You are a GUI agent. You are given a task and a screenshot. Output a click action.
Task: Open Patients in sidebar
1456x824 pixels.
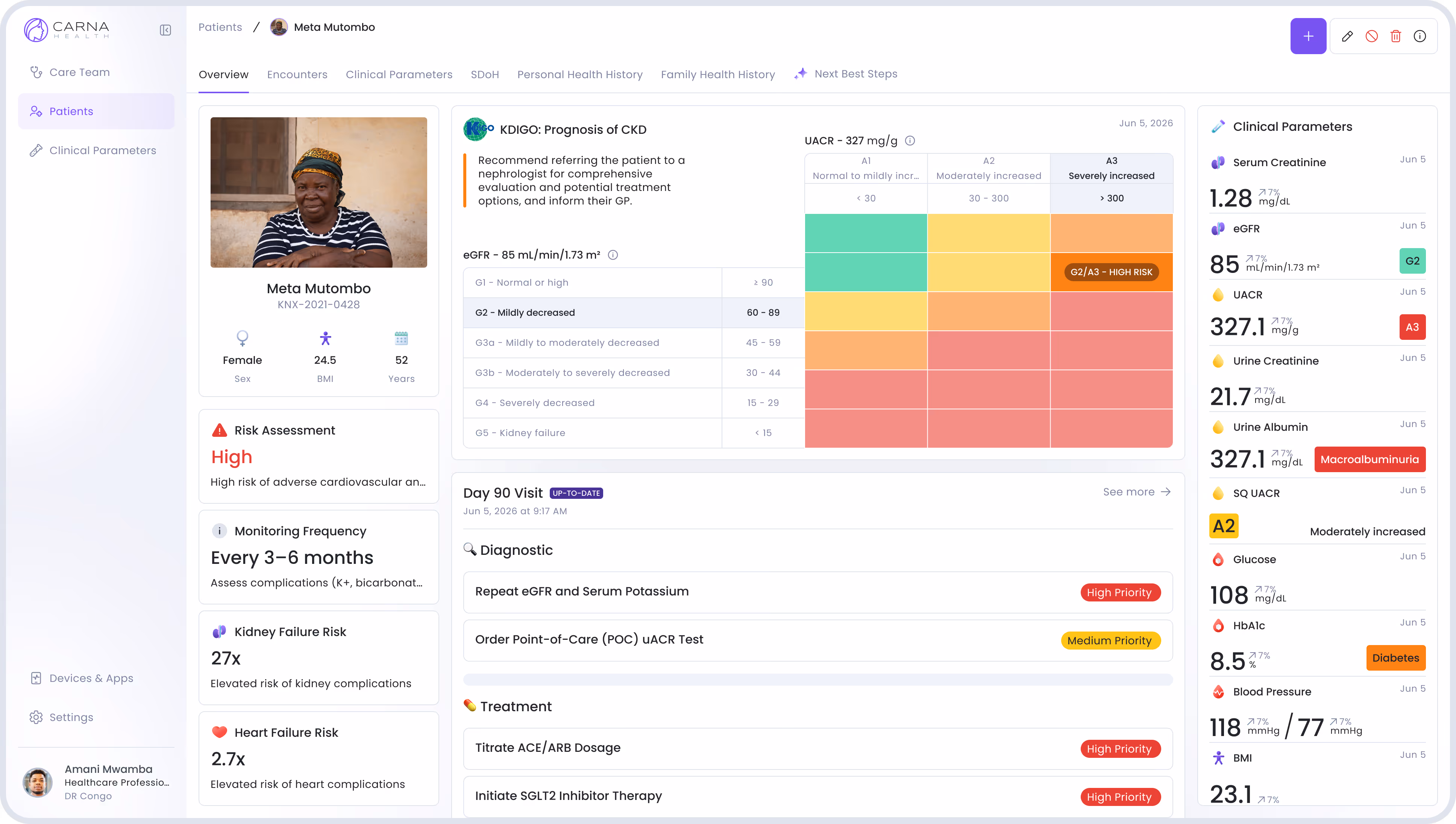[x=96, y=111]
